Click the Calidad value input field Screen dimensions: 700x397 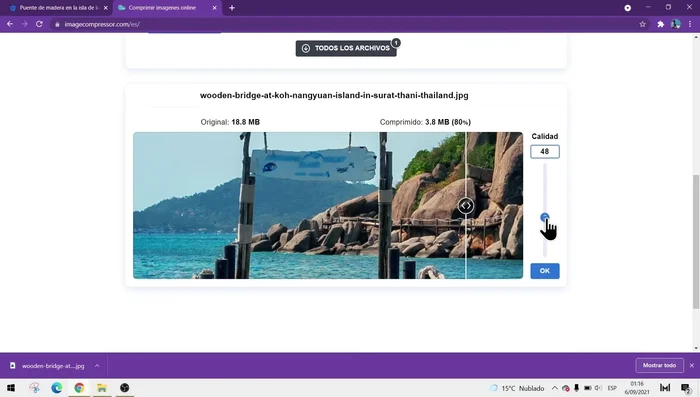pos(545,151)
